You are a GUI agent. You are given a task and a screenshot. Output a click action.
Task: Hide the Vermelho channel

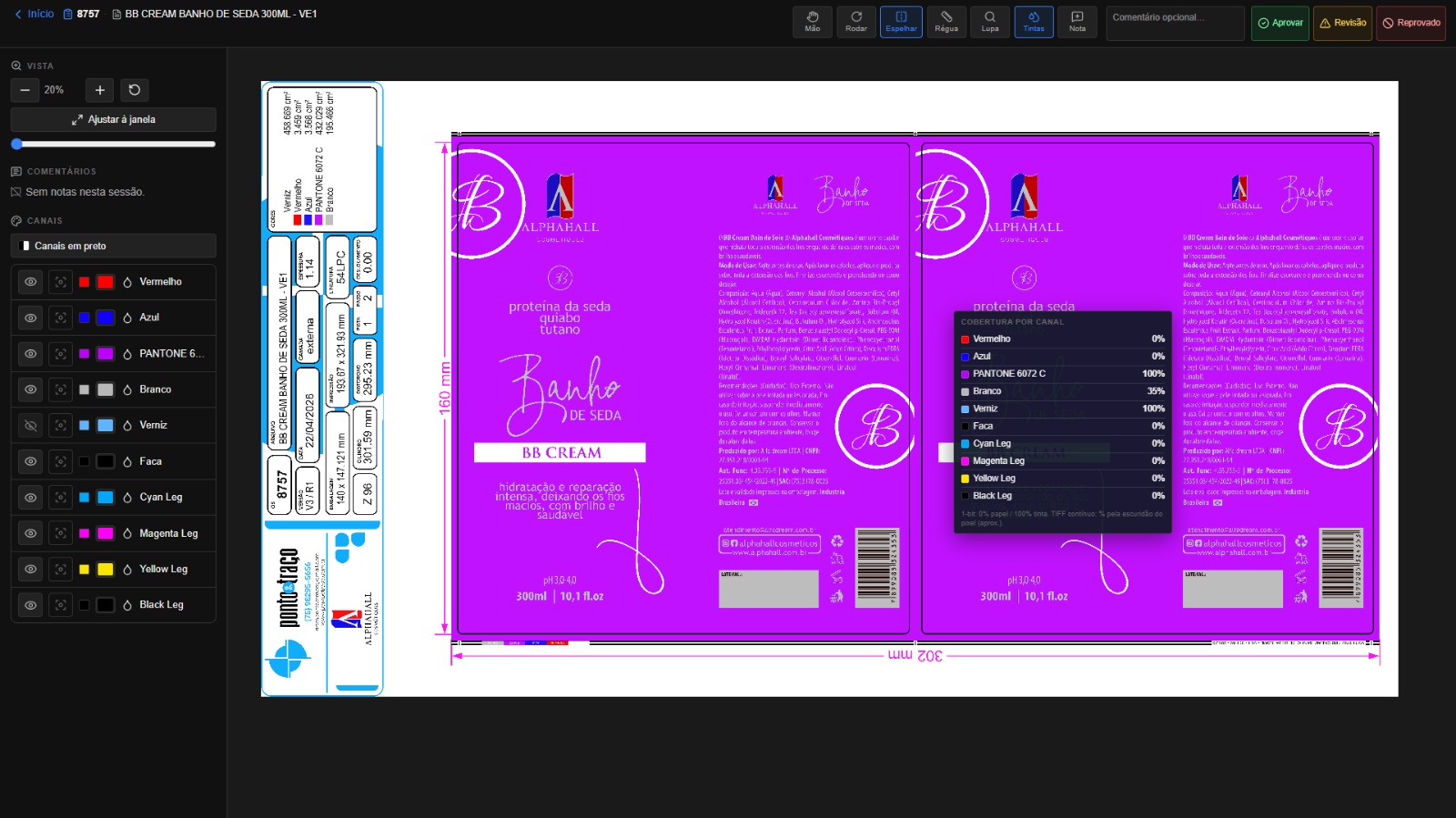[31, 282]
